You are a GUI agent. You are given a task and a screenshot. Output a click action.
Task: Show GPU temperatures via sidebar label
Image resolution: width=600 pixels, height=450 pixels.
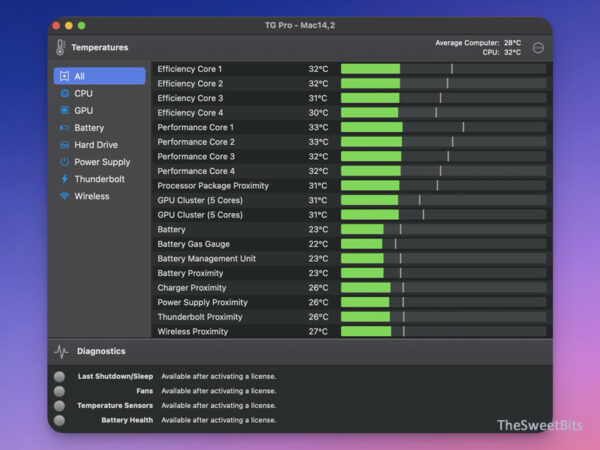pos(83,111)
